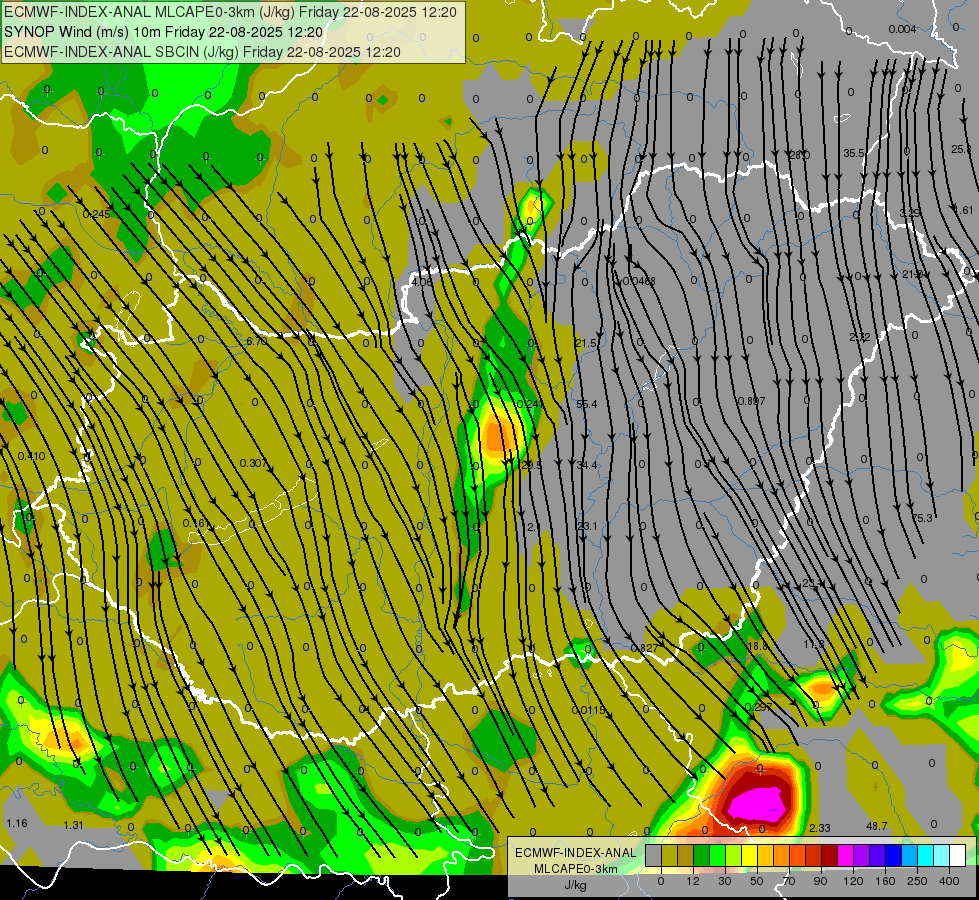Click the map value 0.827
The height and width of the screenshot is (900, 979).
point(644,648)
